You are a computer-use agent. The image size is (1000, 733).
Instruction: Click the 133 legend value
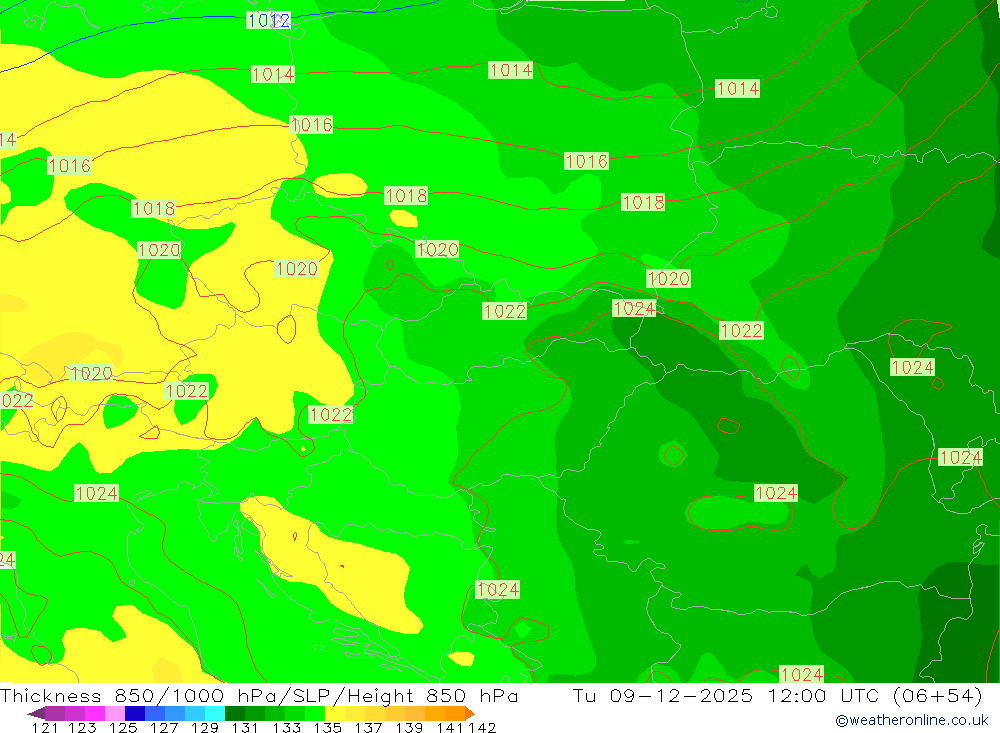pos(286,727)
